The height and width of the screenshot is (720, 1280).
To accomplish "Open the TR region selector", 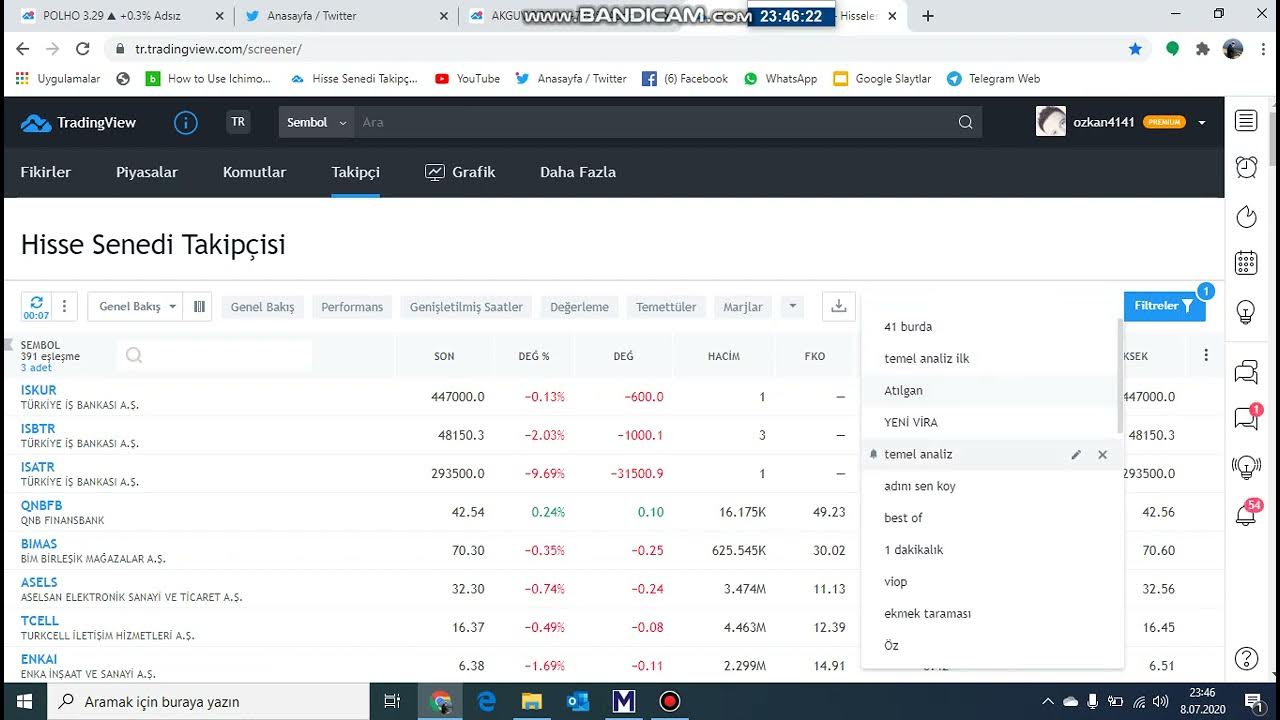I will [238, 122].
